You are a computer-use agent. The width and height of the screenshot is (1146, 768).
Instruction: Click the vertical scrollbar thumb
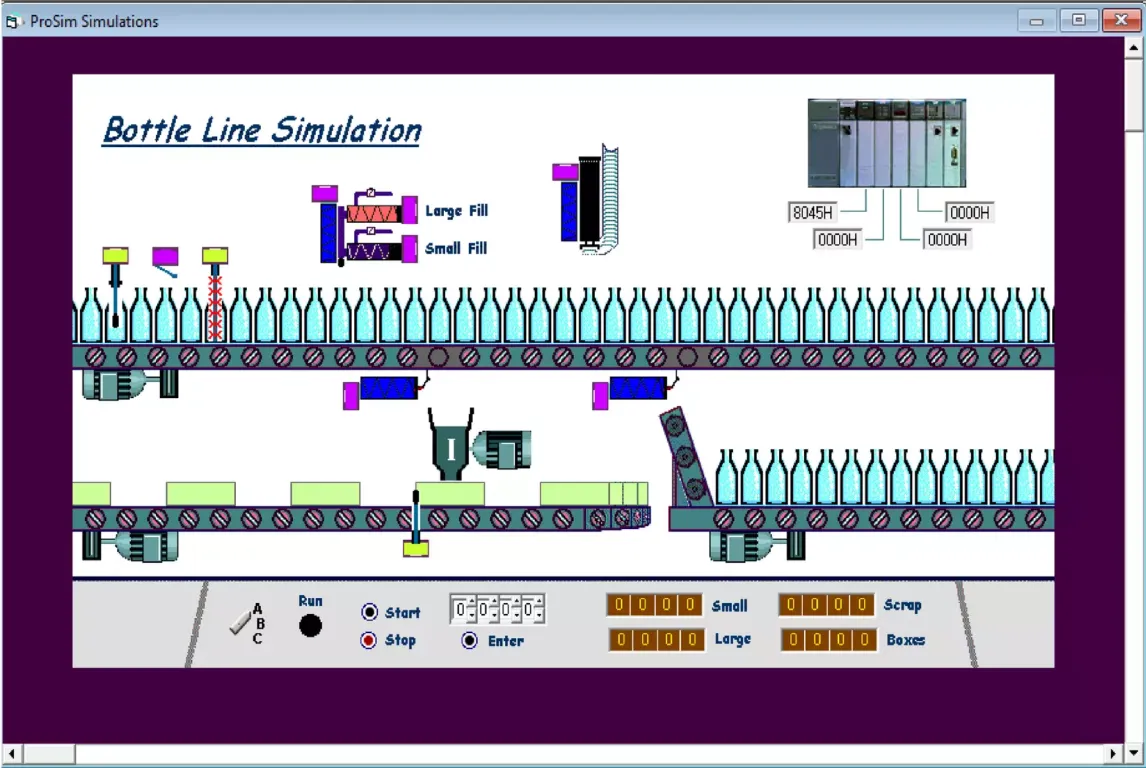point(1134,95)
